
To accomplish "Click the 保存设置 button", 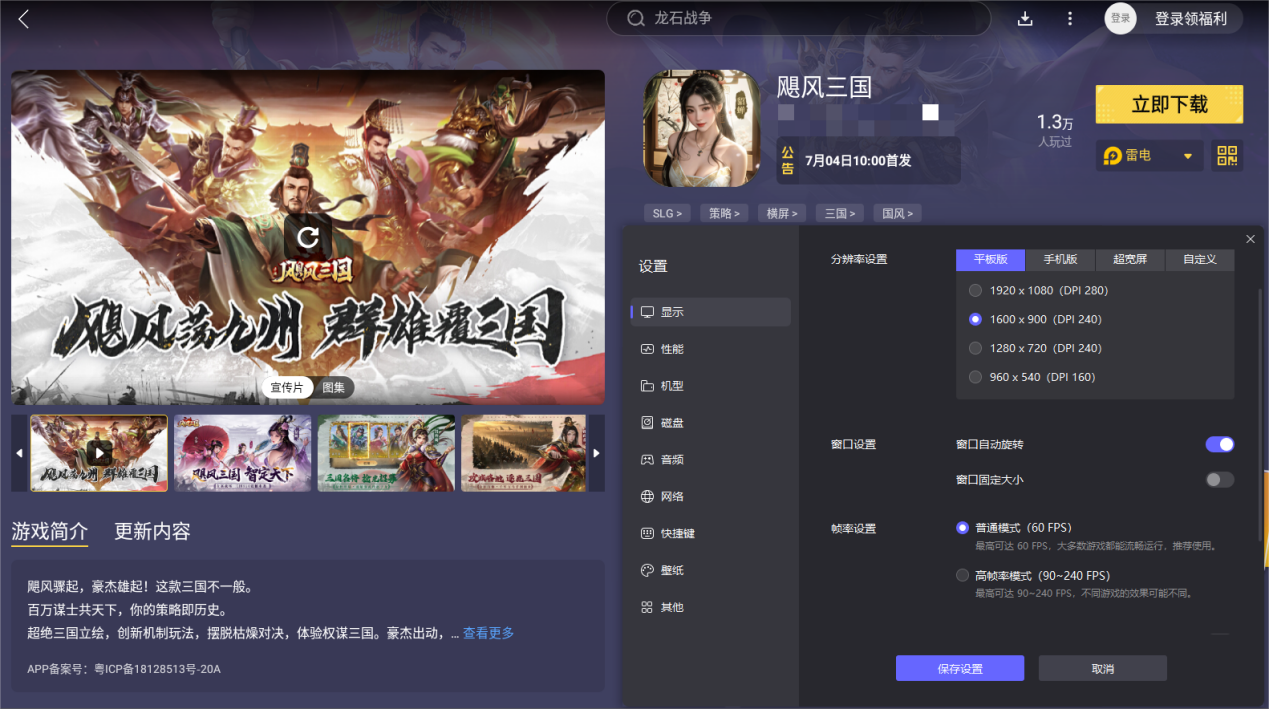I will tap(960, 668).
